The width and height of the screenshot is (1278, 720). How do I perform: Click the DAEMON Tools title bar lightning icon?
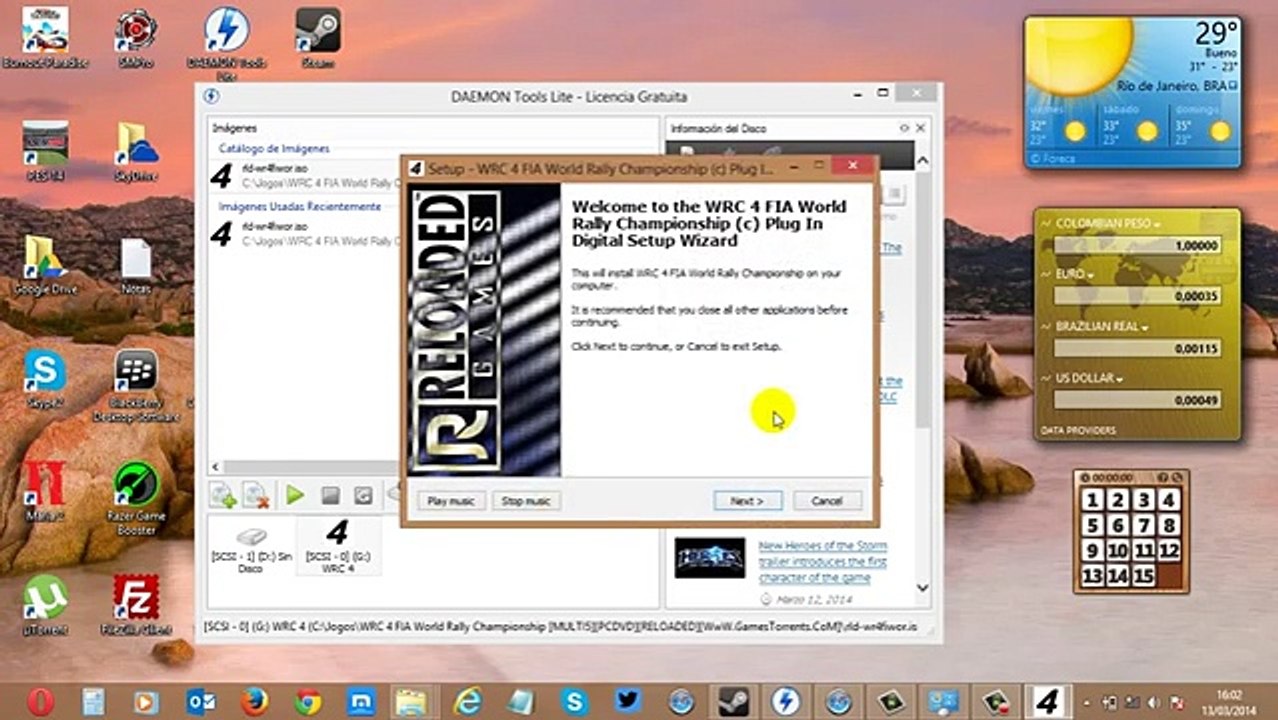pos(211,96)
